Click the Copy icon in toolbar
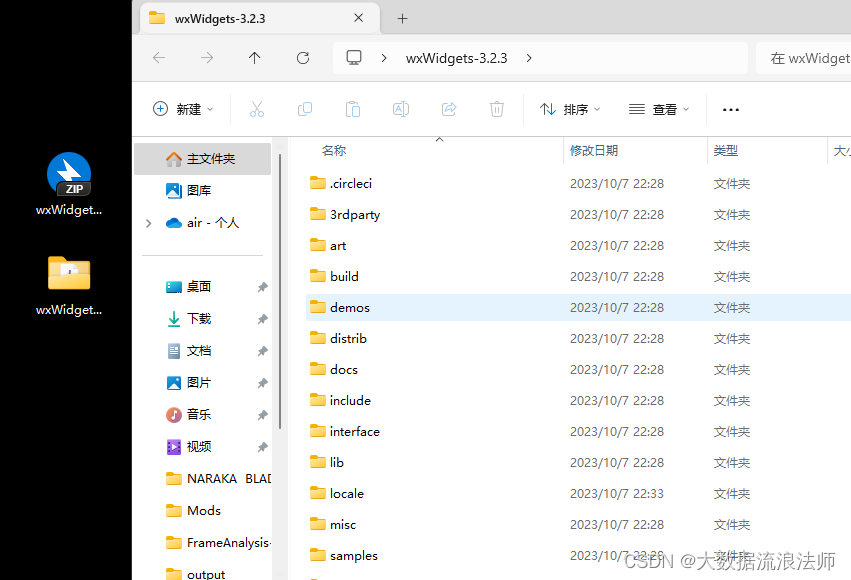The width and height of the screenshot is (851, 580). pos(305,109)
